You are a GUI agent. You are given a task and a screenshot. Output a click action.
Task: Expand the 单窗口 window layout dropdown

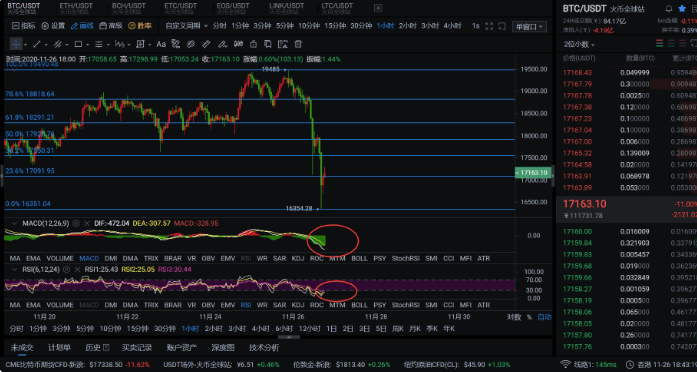pos(529,27)
